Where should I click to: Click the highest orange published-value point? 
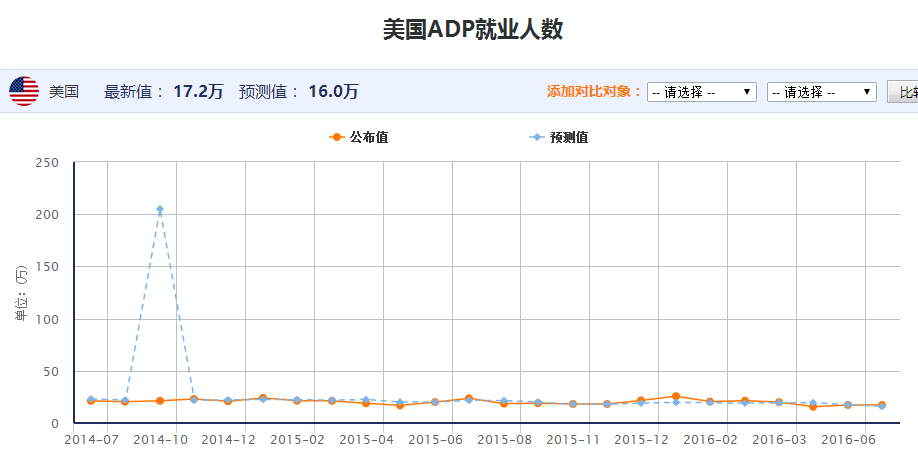[676, 396]
